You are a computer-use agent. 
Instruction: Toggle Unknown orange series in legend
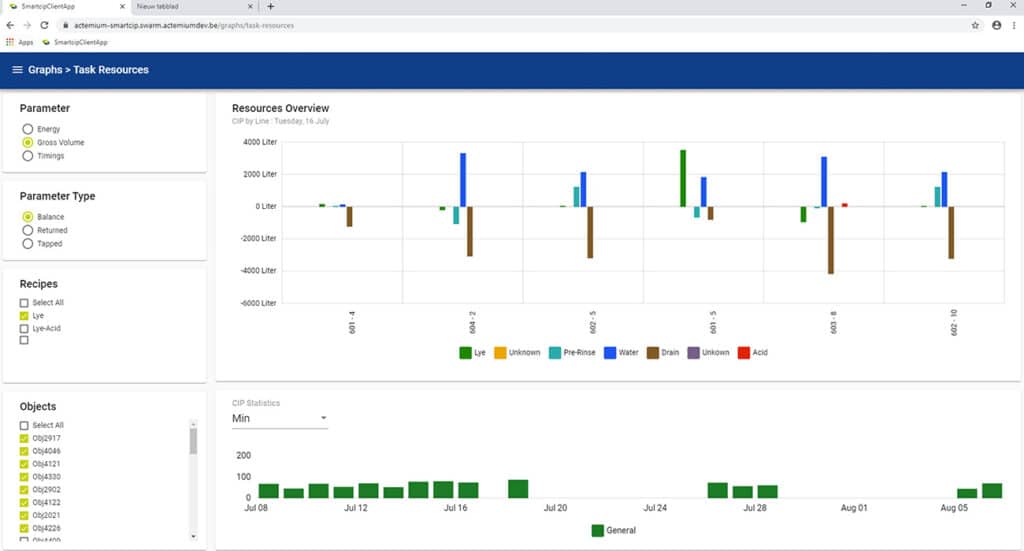tap(517, 353)
